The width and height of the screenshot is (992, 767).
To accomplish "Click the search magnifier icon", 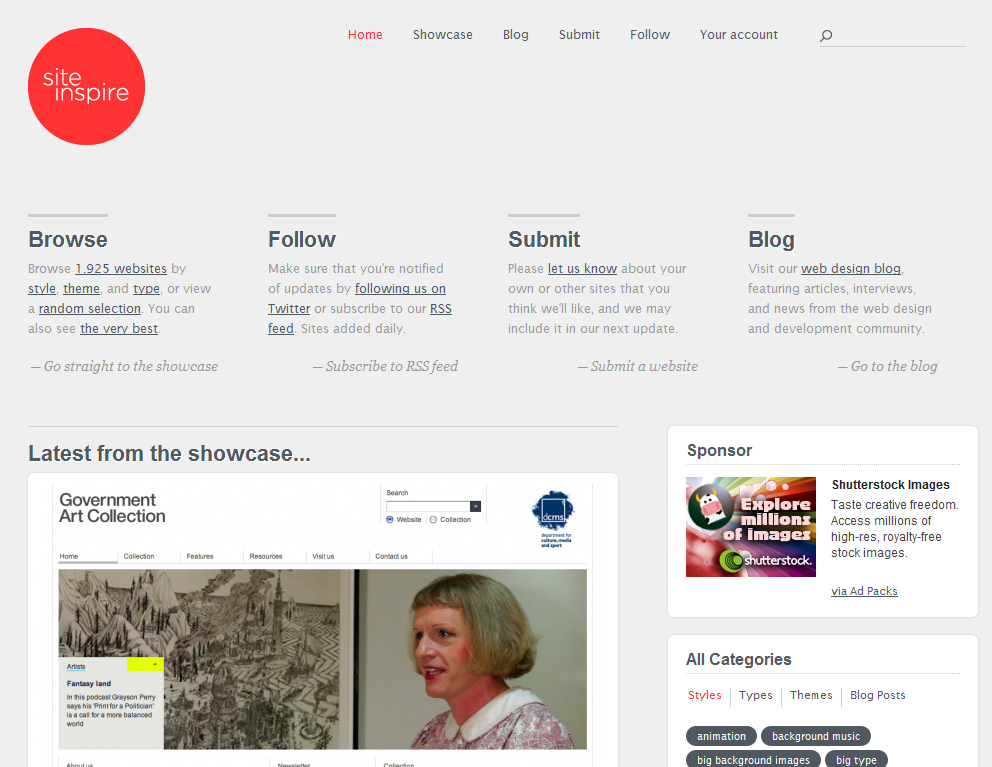I will (826, 35).
